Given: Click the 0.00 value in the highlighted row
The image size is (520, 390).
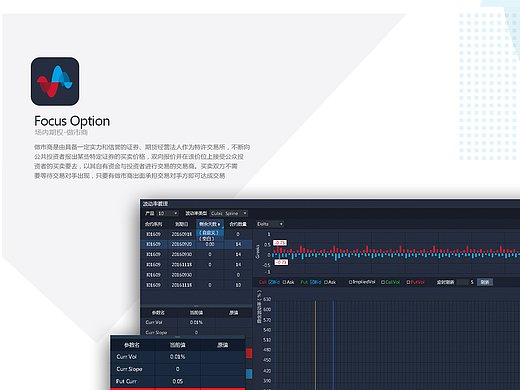Looking at the screenshot, I should (x=210, y=244).
